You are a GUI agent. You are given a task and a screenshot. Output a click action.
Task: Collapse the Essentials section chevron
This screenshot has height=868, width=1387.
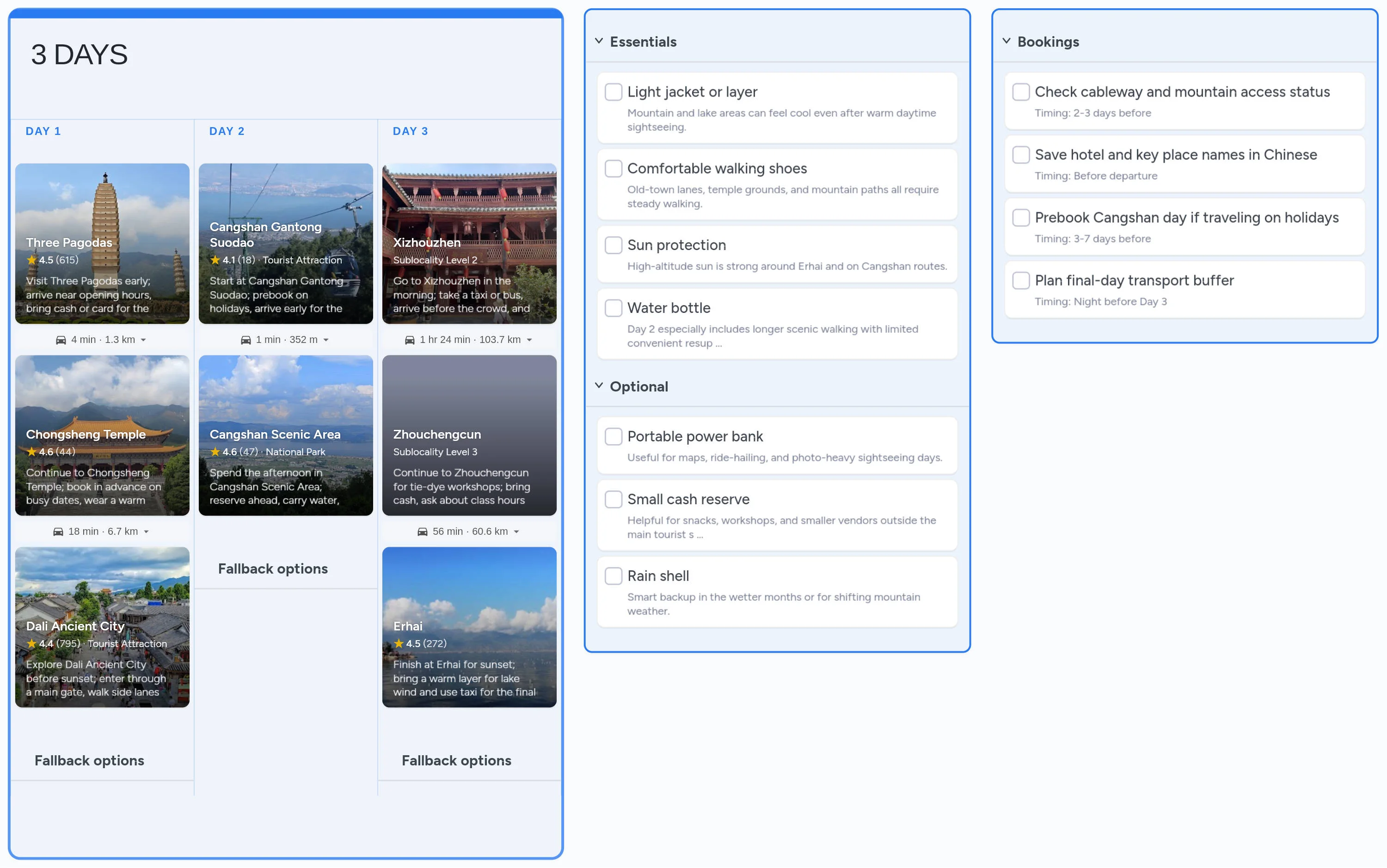[x=599, y=41]
